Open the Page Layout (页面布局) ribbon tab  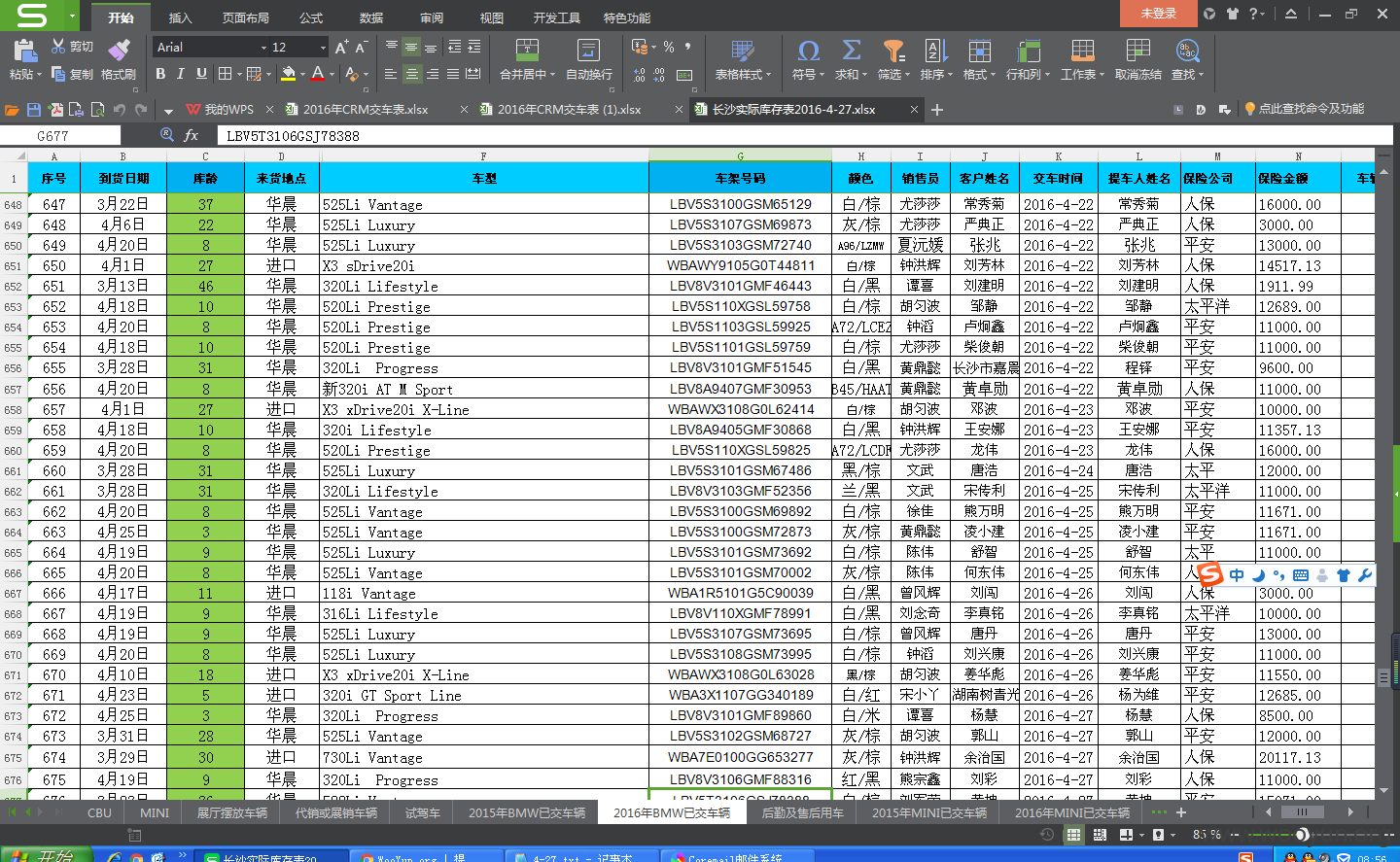[245, 17]
